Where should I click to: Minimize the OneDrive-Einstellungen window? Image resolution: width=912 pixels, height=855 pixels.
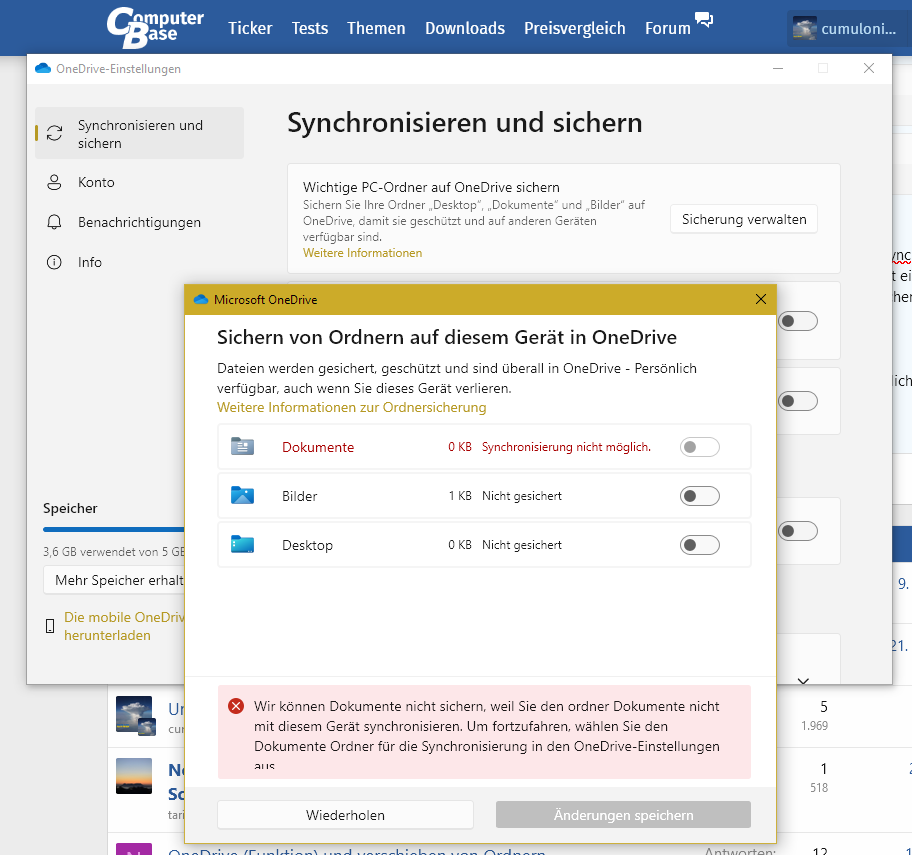pos(778,68)
